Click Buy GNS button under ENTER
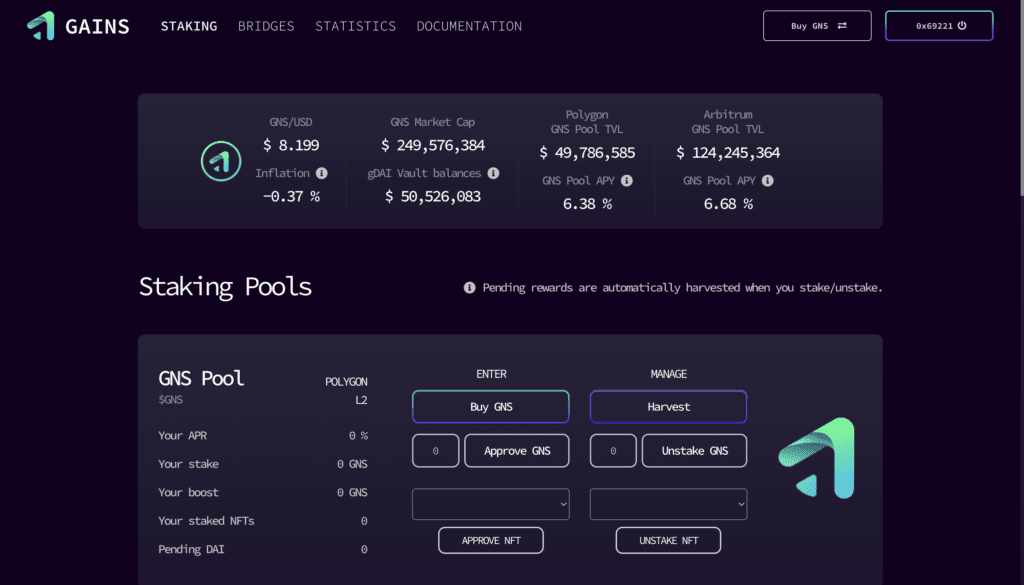This screenshot has width=1024, height=585. [x=490, y=407]
